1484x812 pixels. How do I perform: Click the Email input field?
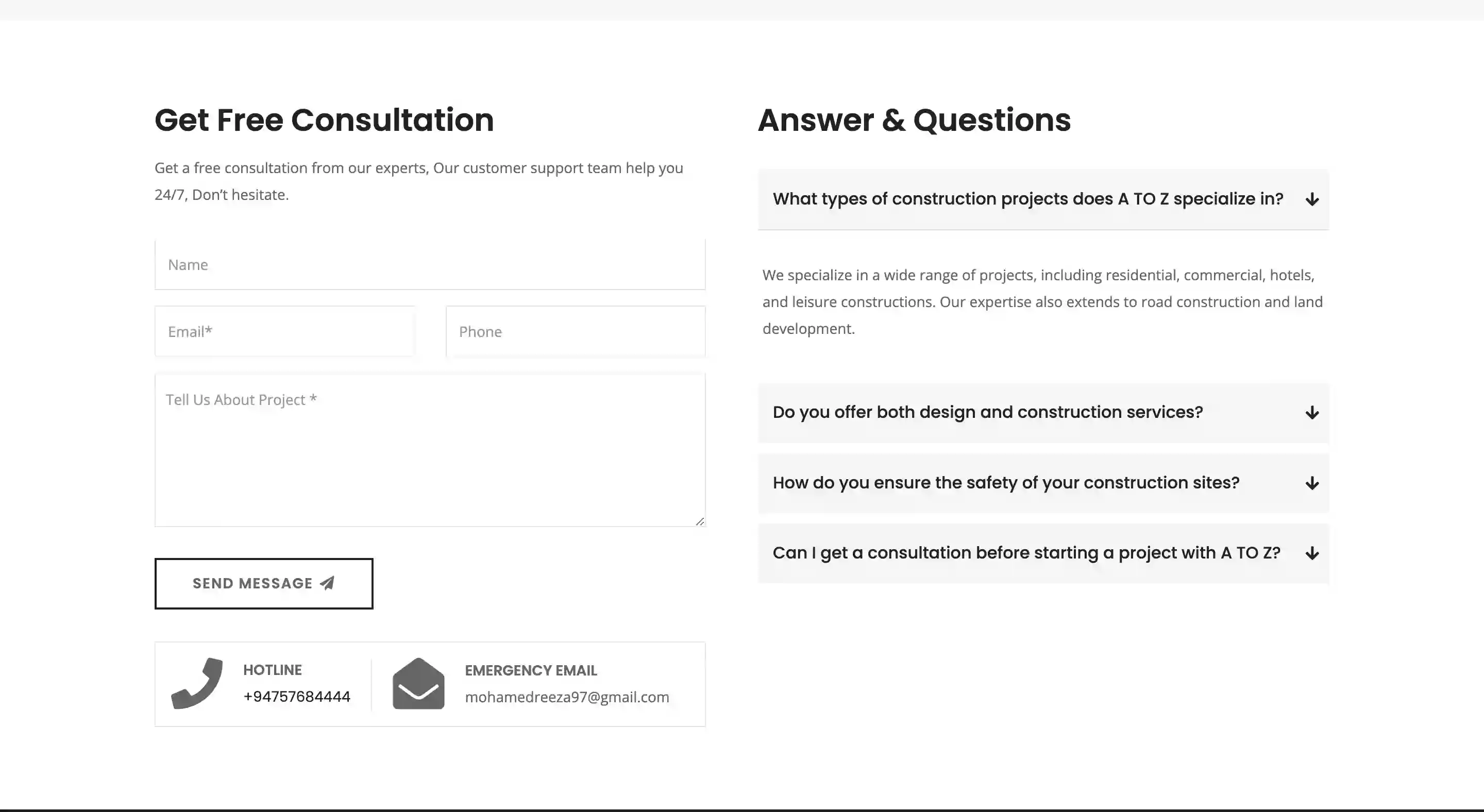click(x=284, y=331)
